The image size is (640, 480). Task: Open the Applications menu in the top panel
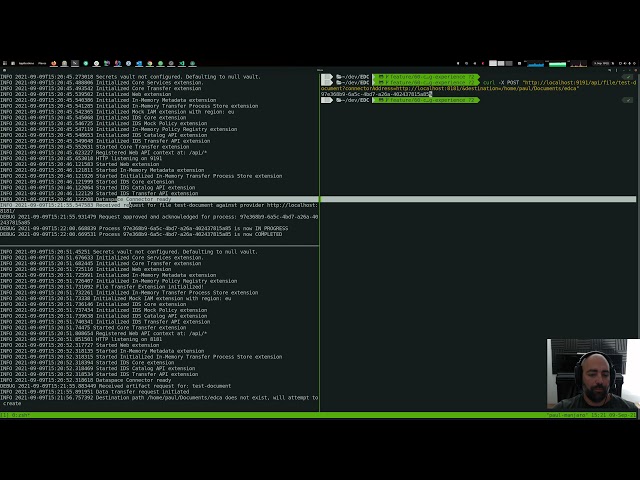click(x=26, y=63)
